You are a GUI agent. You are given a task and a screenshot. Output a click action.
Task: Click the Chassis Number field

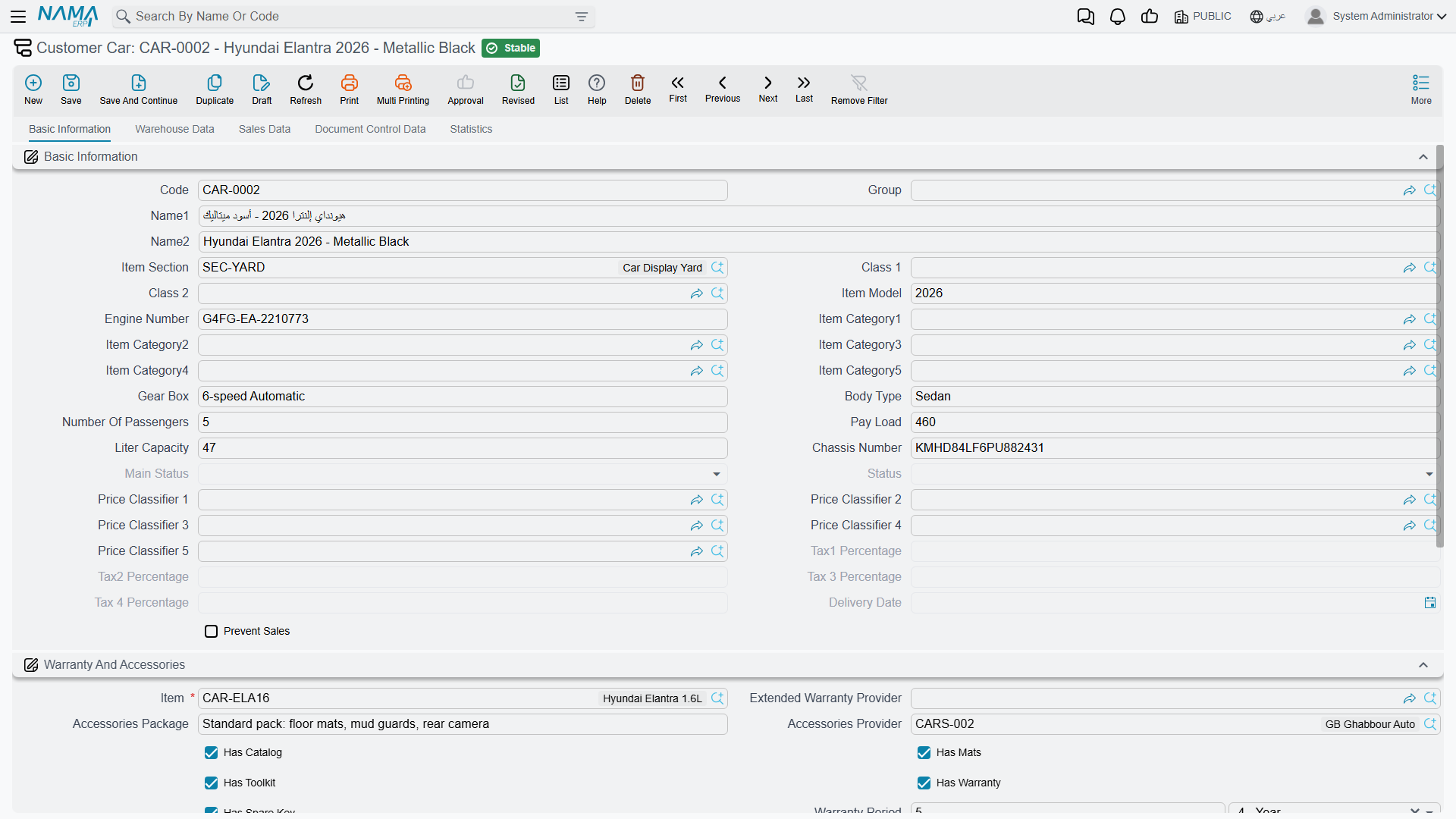click(1175, 448)
